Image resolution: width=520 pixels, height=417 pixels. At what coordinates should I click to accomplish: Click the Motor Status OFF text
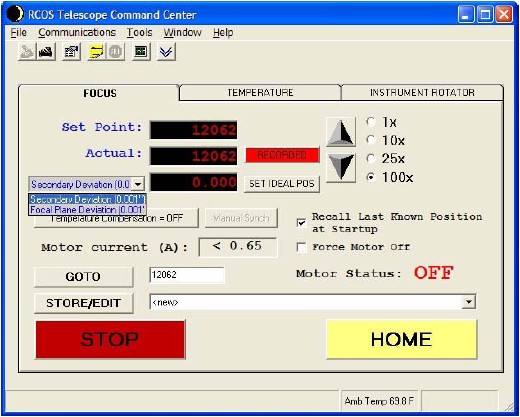(x=433, y=273)
